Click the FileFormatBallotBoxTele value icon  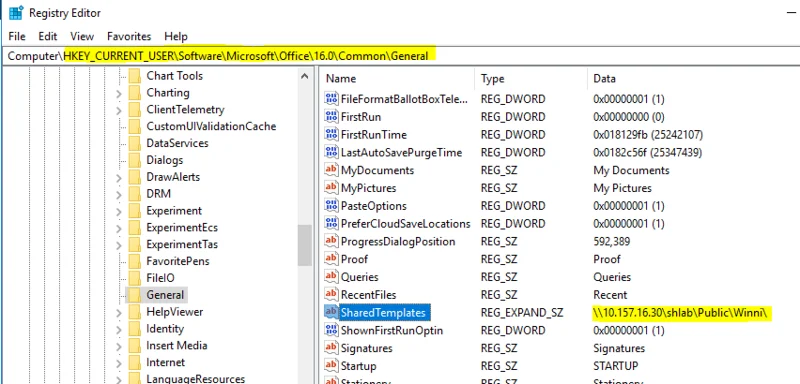(331, 99)
